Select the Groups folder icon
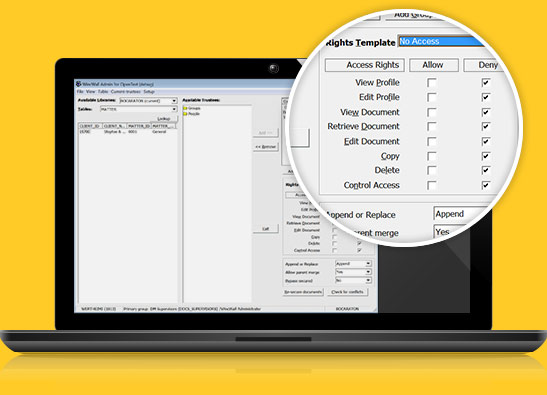 pyautogui.click(x=185, y=108)
